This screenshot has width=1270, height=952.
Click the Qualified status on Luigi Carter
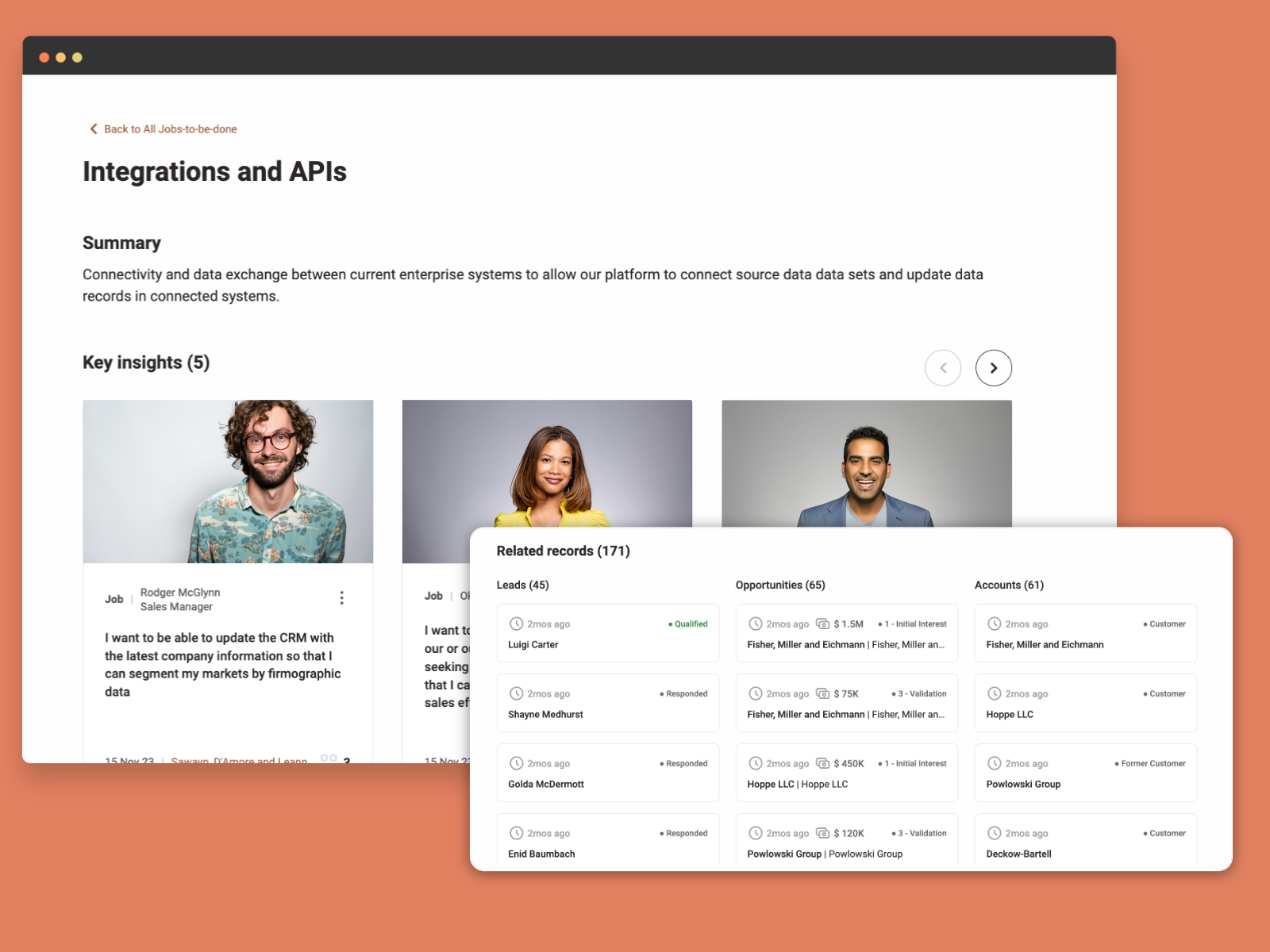(687, 624)
